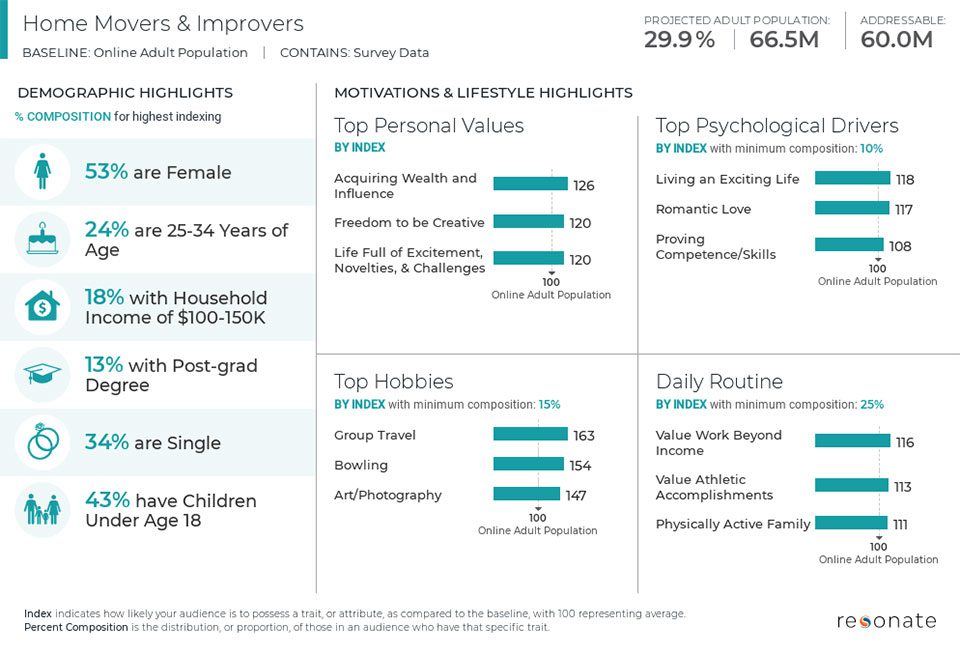960x654 pixels.
Task: Click the Acquiring Wealth and Influence bar
Action: 530,184
